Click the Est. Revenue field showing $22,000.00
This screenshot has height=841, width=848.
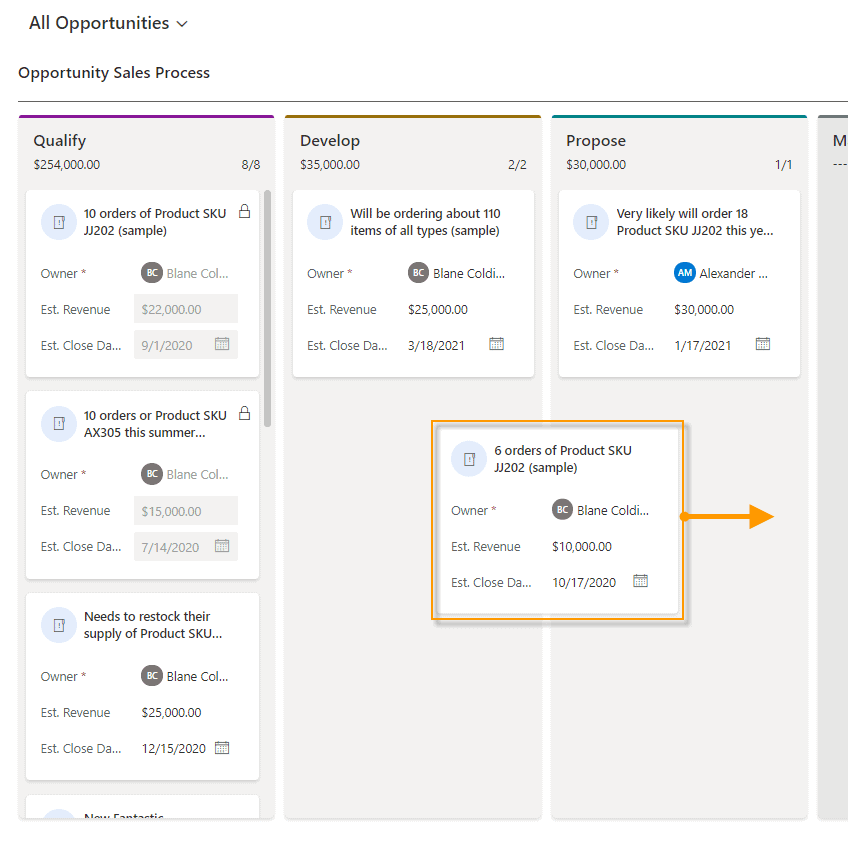click(x=186, y=309)
